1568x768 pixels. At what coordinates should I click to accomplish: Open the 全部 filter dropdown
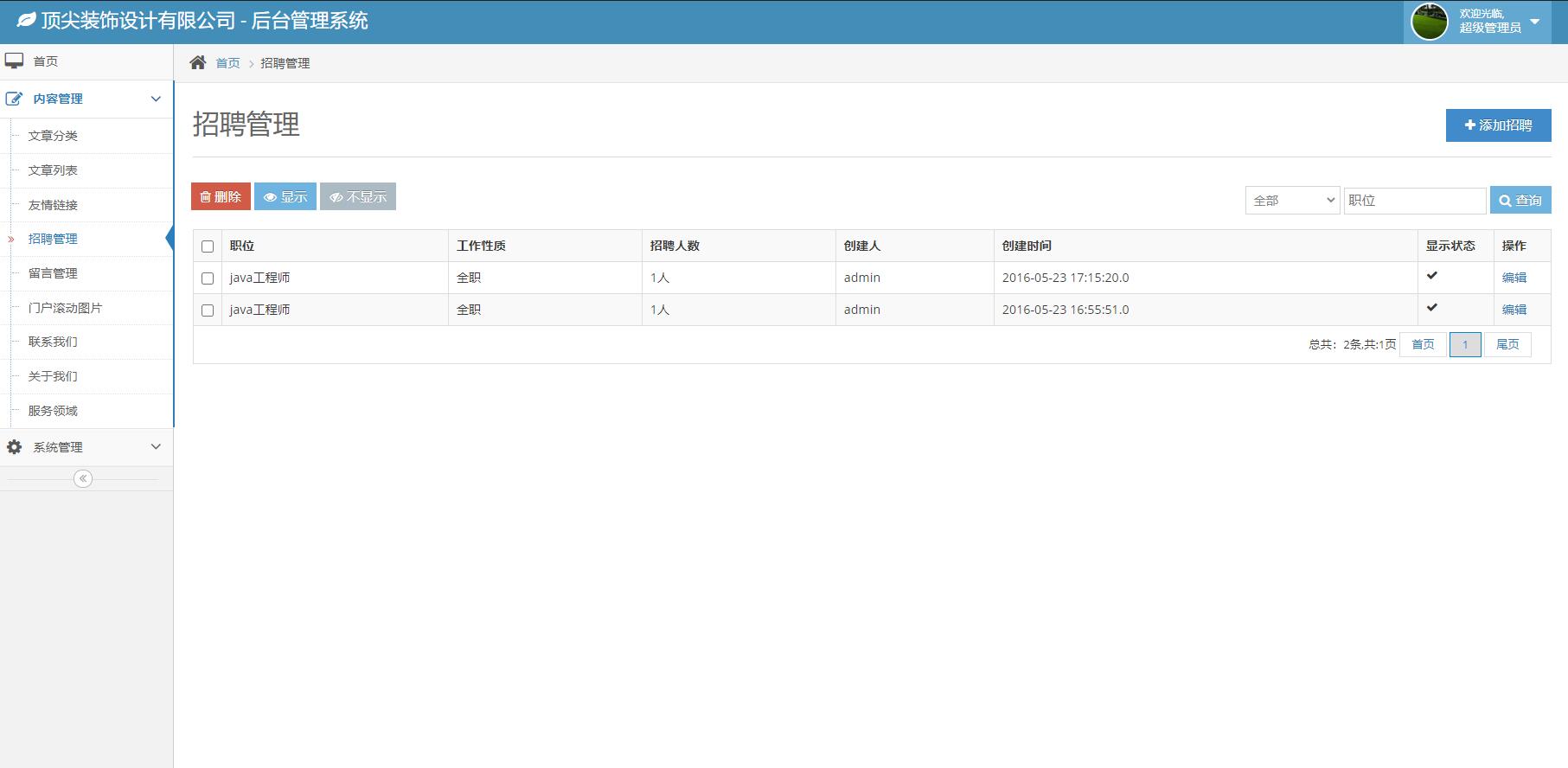click(x=1292, y=201)
